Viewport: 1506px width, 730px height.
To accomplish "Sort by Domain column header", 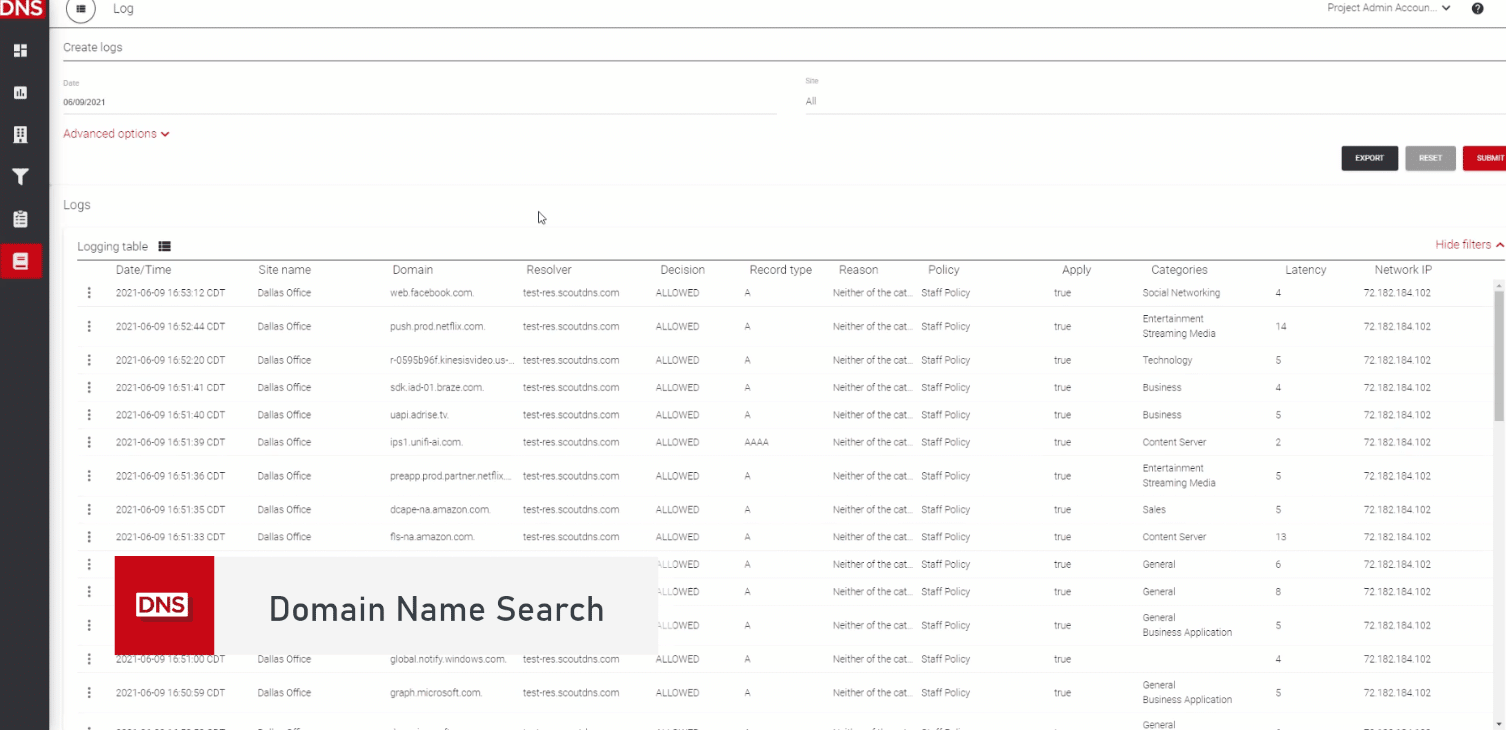I will pos(412,270).
